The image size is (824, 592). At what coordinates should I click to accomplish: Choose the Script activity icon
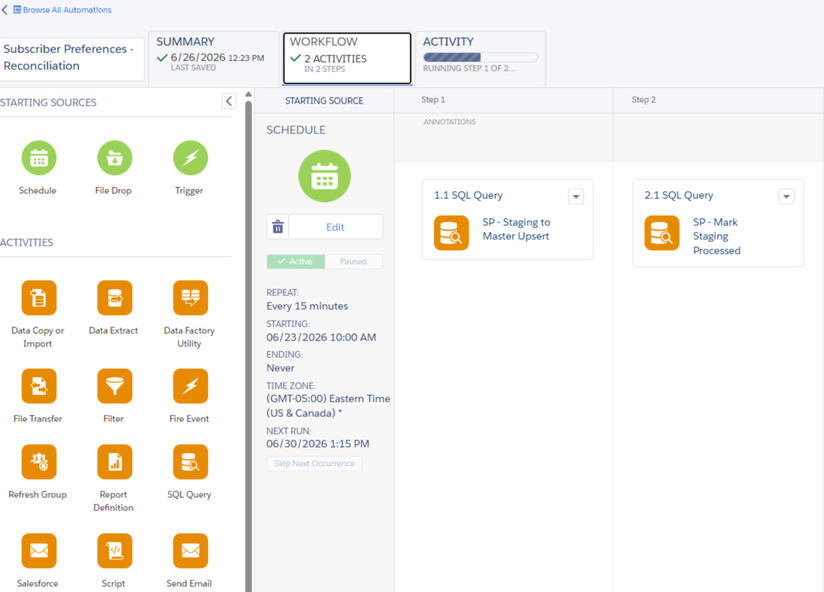coord(115,551)
